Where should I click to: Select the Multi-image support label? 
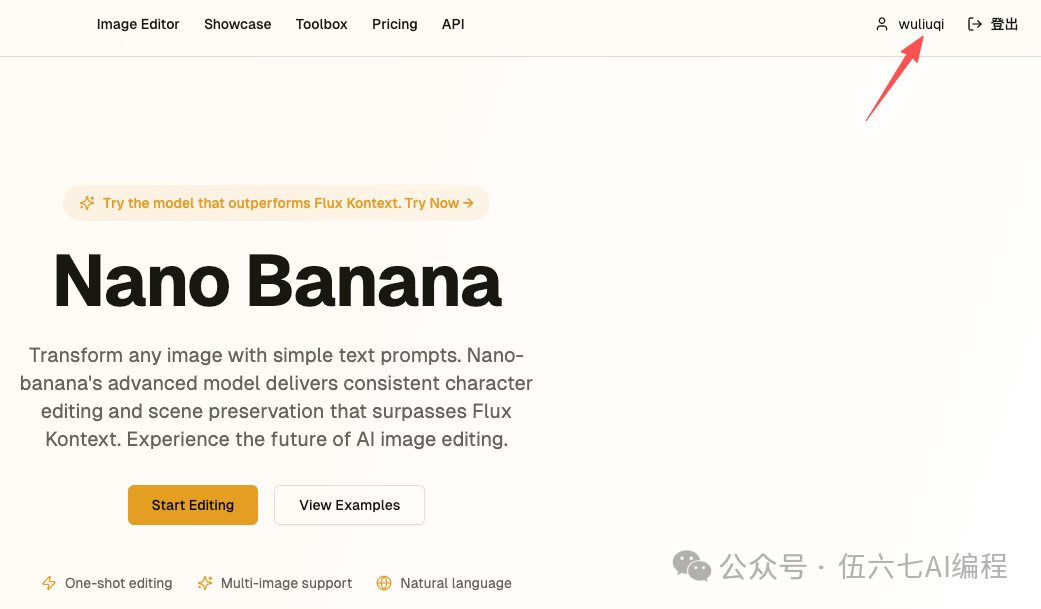[286, 583]
